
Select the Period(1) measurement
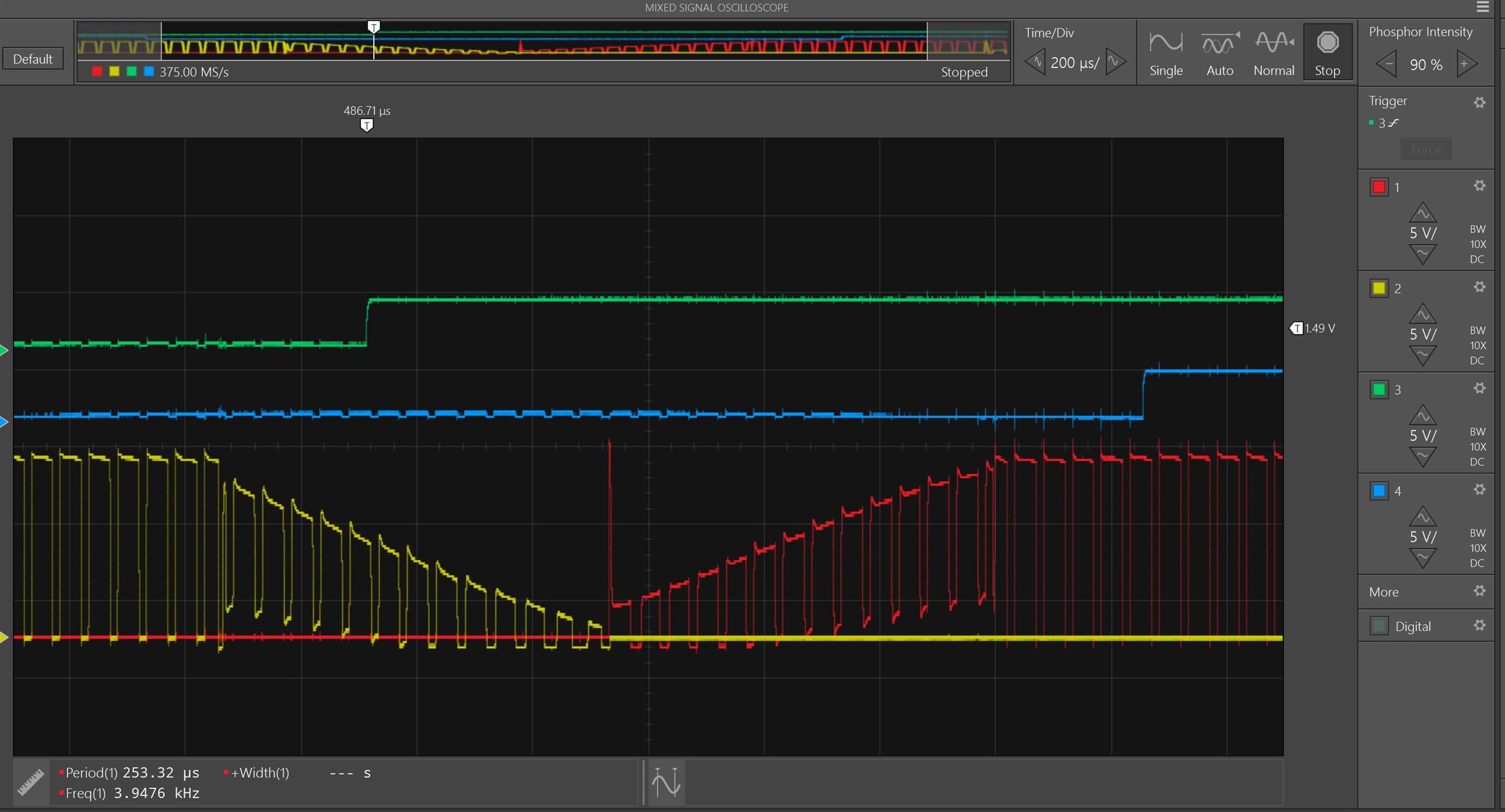[x=129, y=773]
